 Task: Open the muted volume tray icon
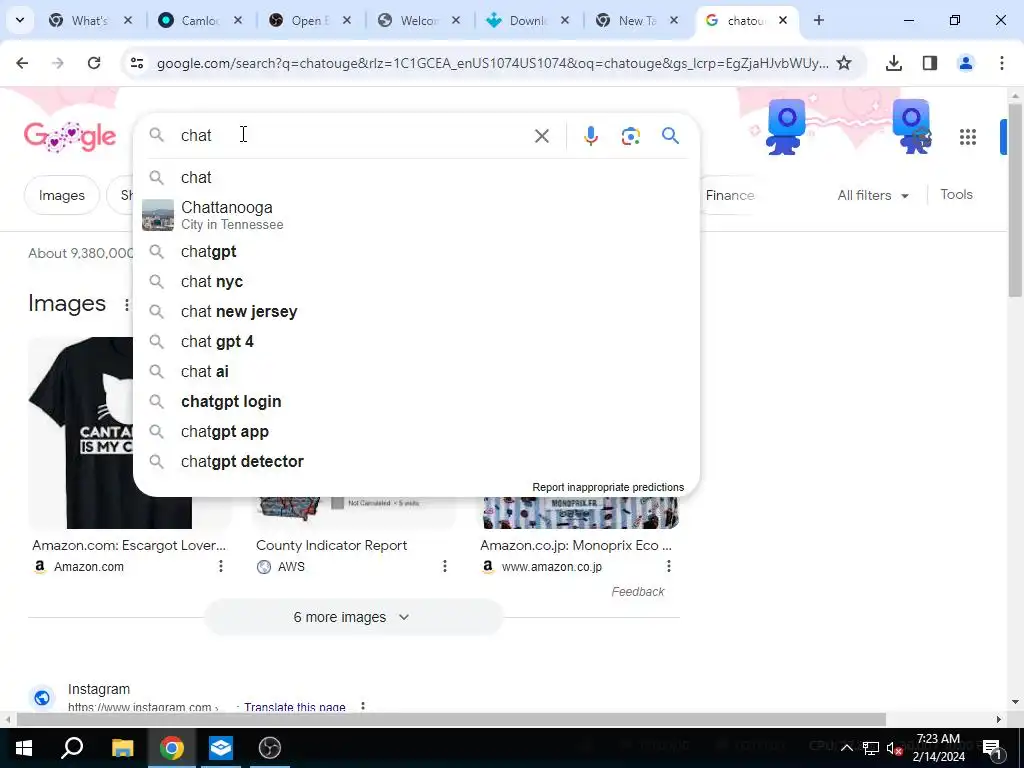894,748
